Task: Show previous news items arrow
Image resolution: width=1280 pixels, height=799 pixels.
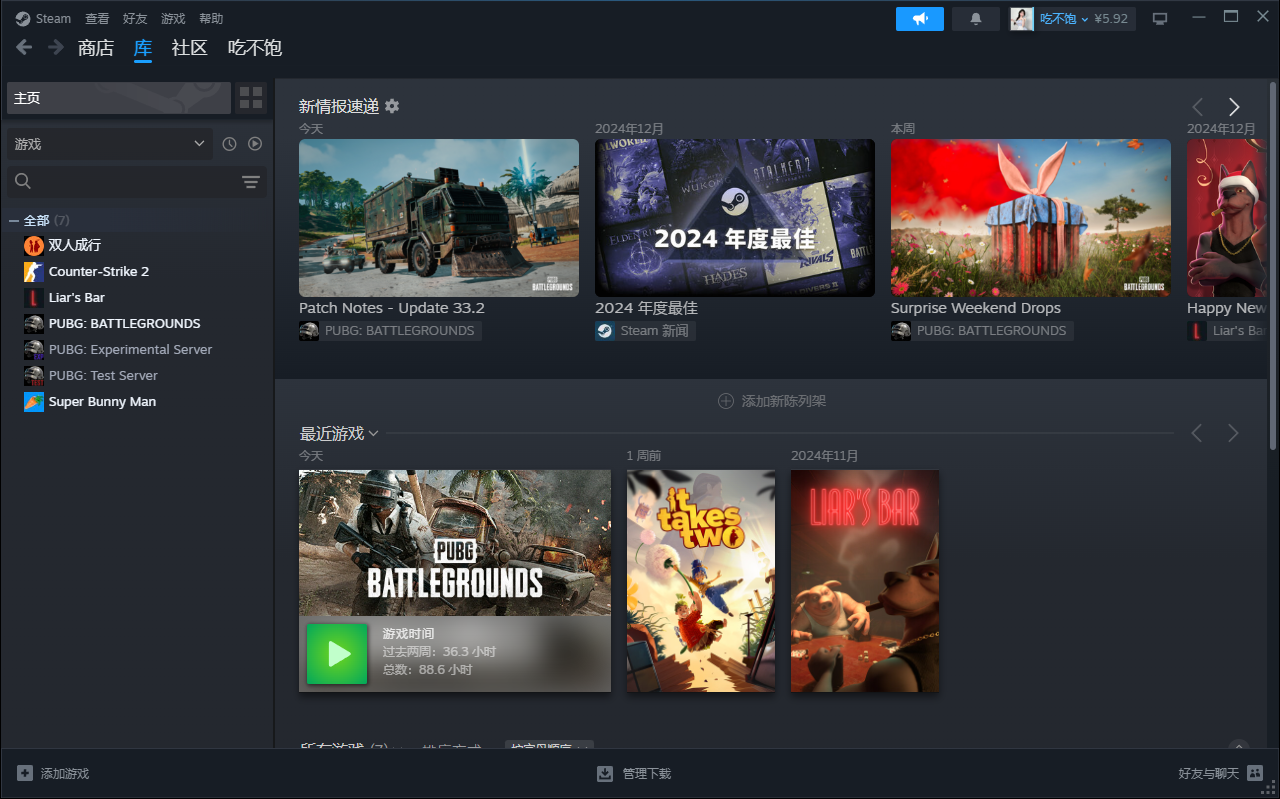Action: click(x=1197, y=107)
